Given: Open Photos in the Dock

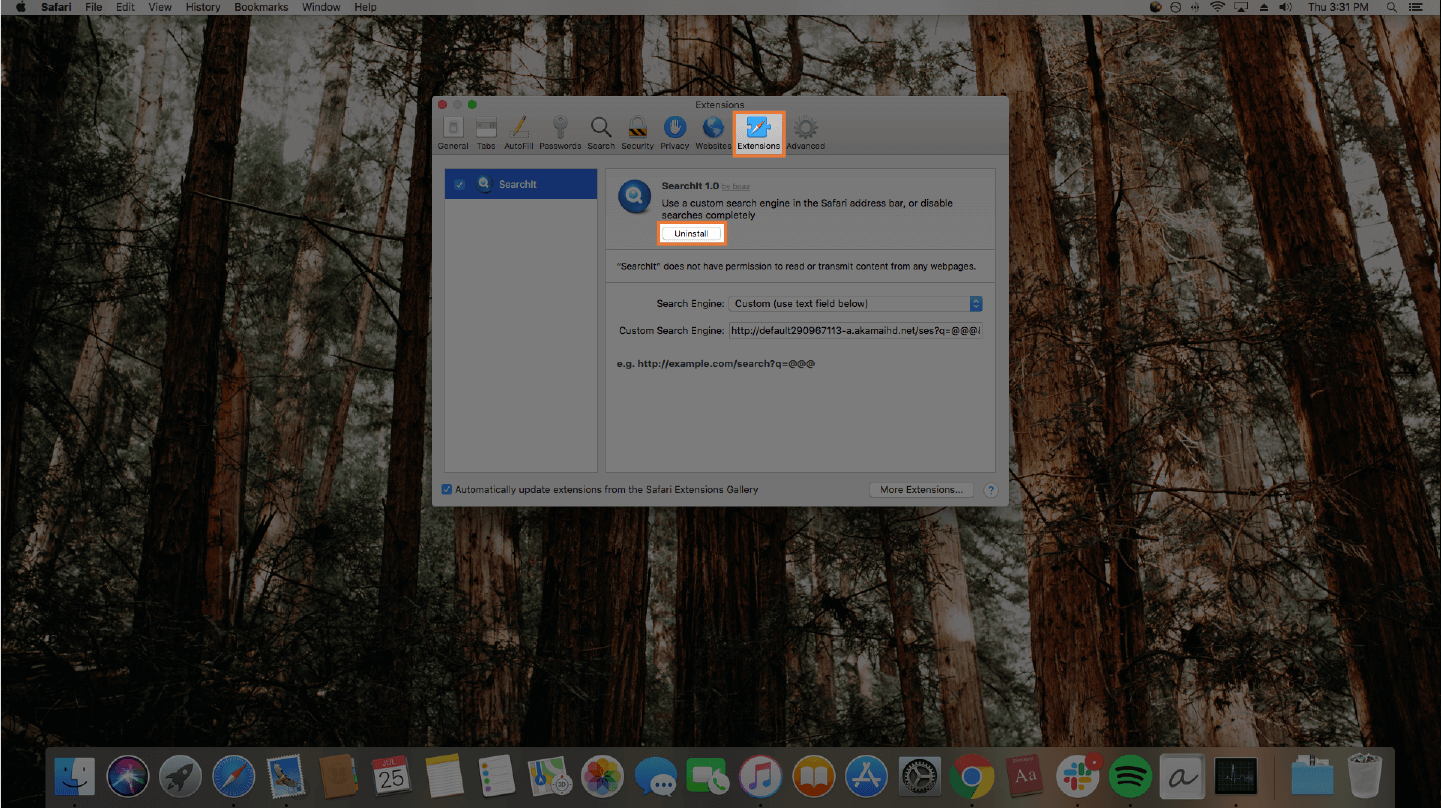Looking at the screenshot, I should click(x=602, y=776).
